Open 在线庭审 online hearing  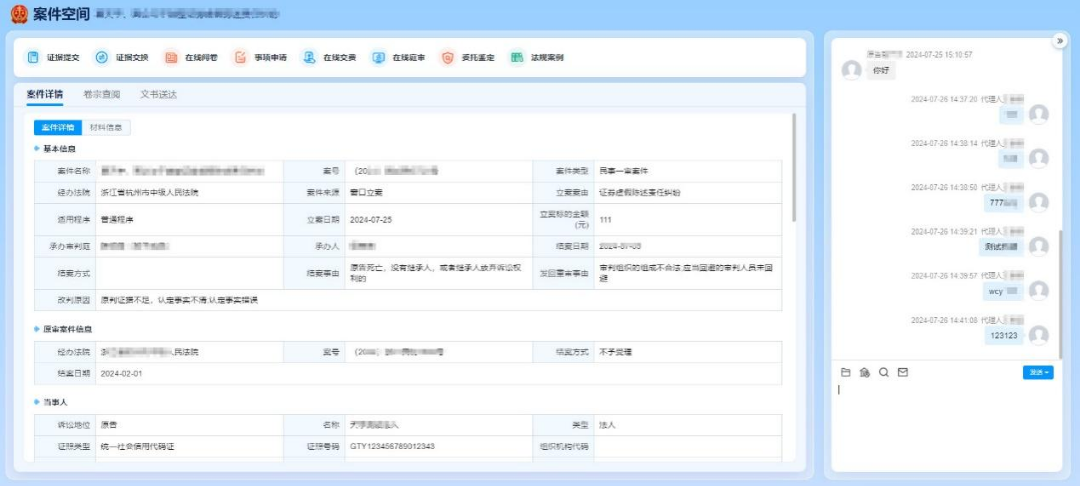(x=398, y=58)
